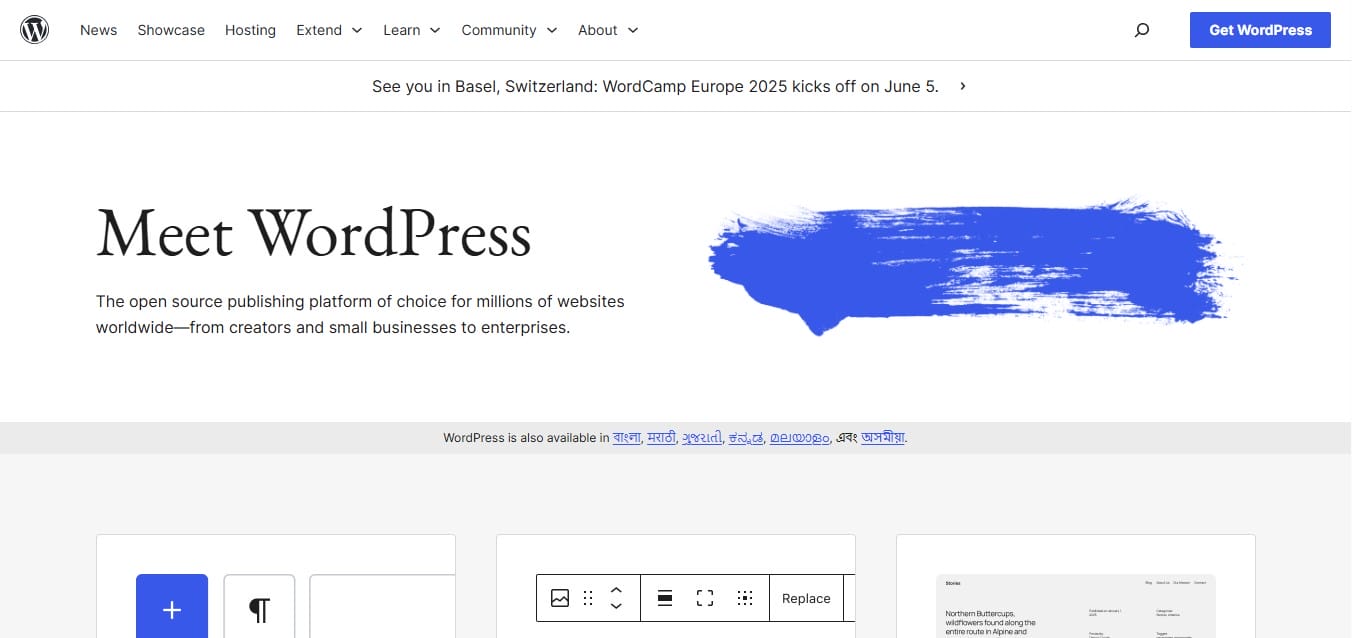Viewport: 1352px width, 638px height.
Task: Select the search icon in the header
Action: point(1141,30)
